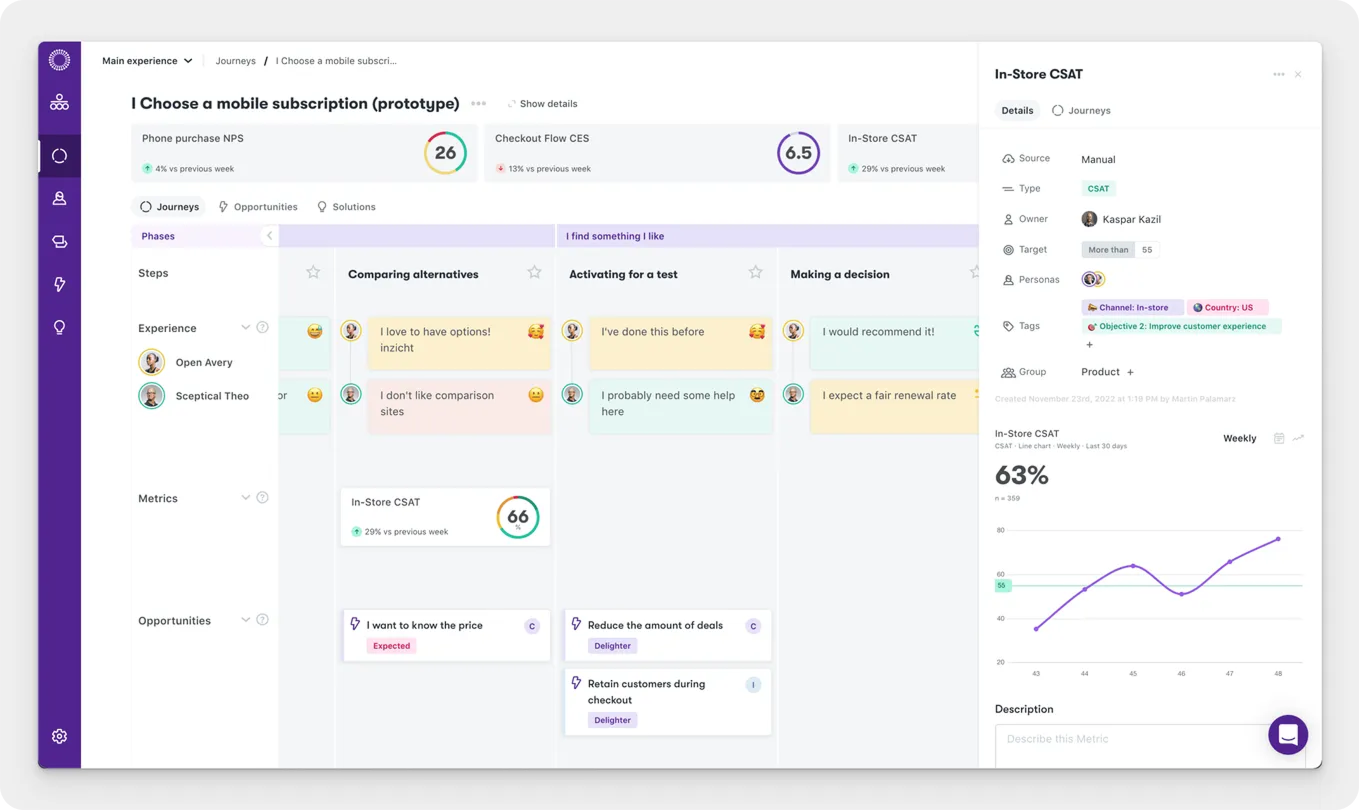Open the 'Reduce the amount of deals' opportunity

coord(668,635)
